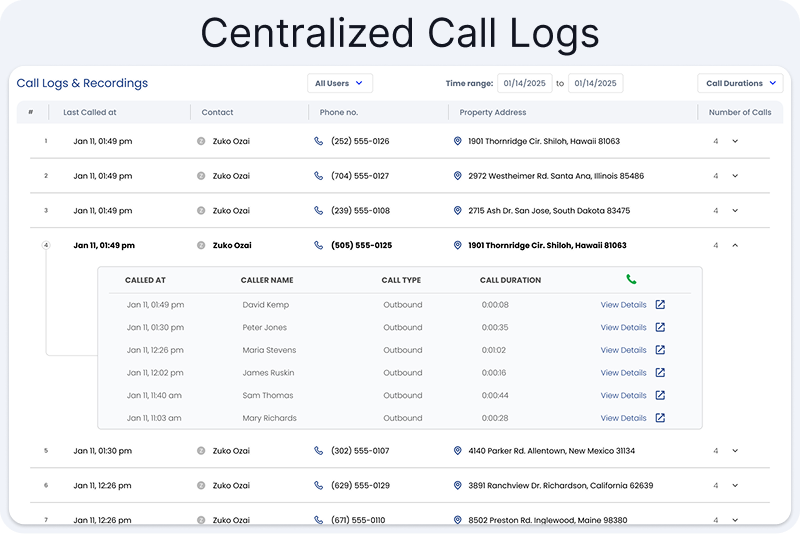Click phone icon beside (629) 555-0129
Image resolution: width=800 pixels, height=534 pixels.
pos(318,486)
